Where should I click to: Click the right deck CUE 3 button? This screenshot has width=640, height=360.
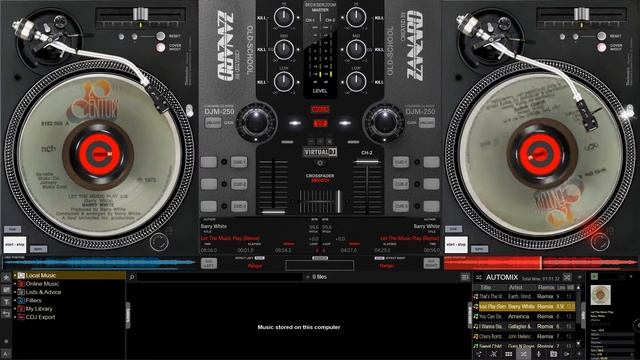(400, 206)
